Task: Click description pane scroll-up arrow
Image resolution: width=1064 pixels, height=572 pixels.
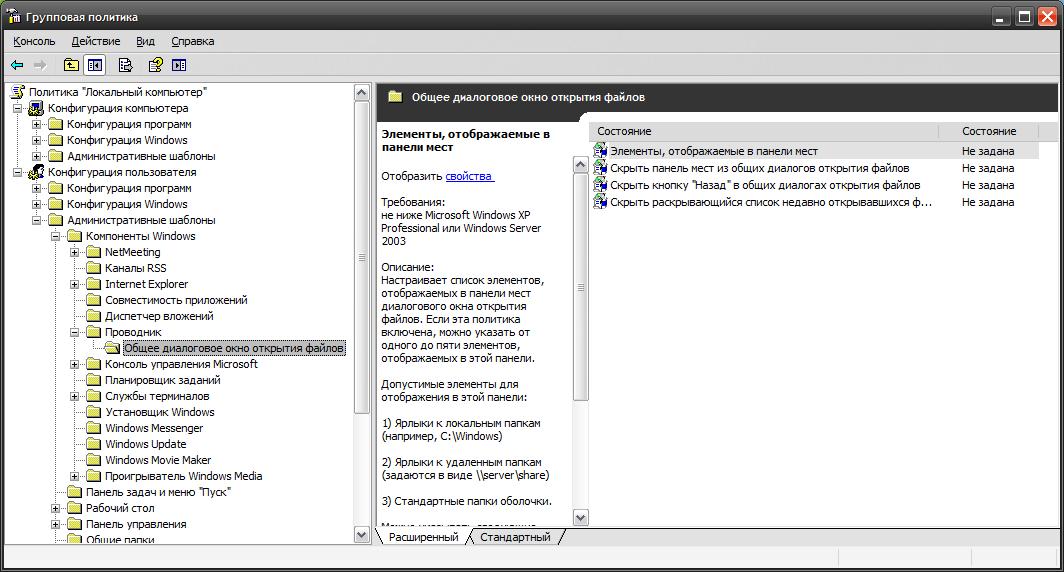Action: click(580, 164)
